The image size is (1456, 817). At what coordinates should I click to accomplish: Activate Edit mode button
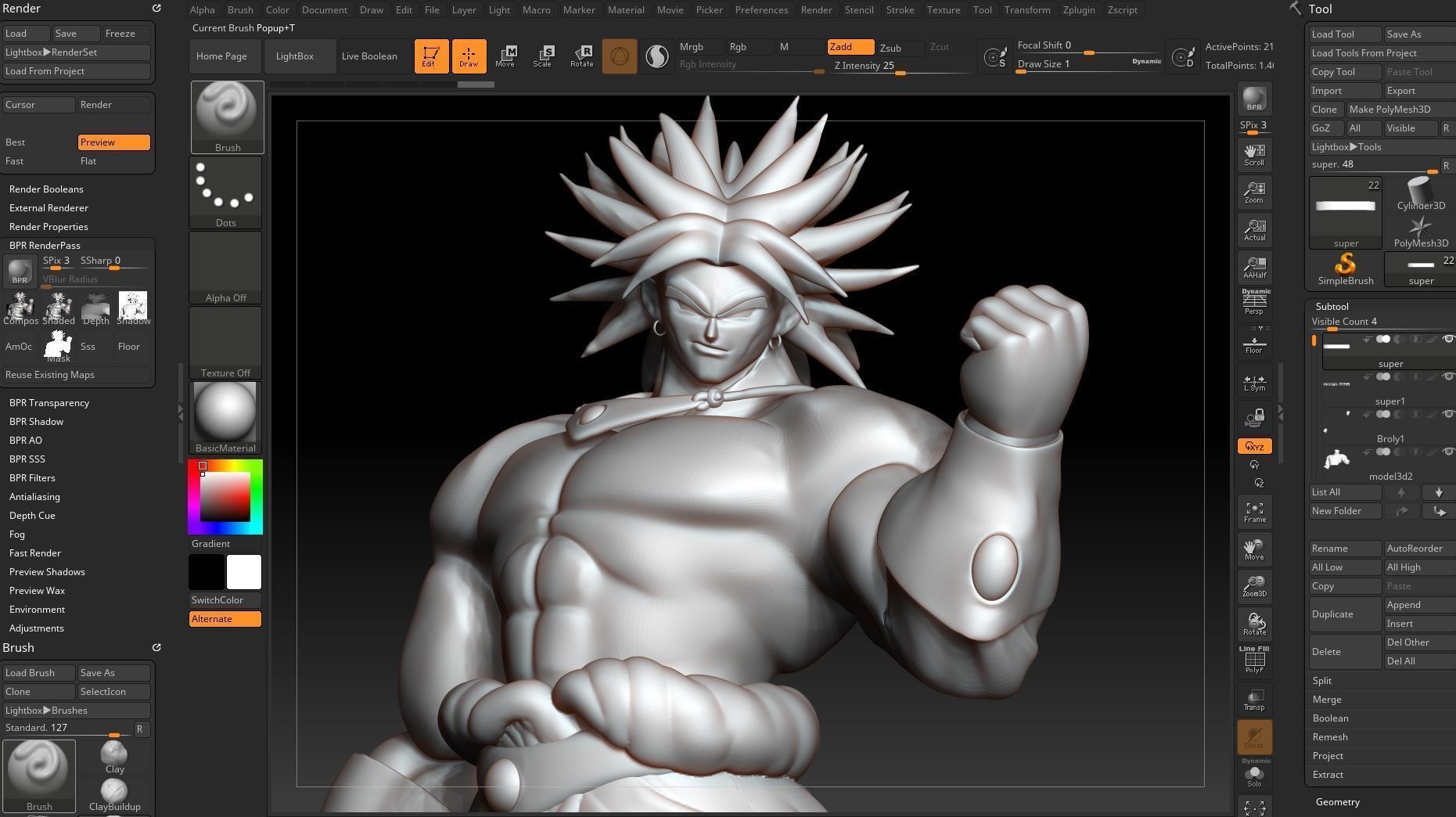431,56
